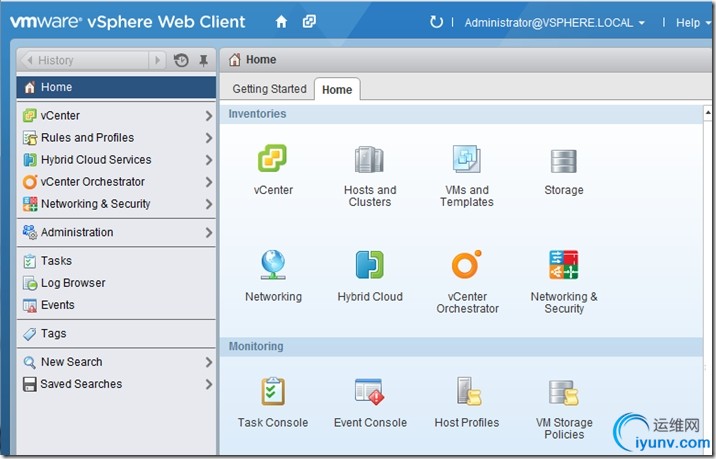Expand the vCenter sidebar chevron
Image resolution: width=716 pixels, height=459 pixels.
coord(209,116)
